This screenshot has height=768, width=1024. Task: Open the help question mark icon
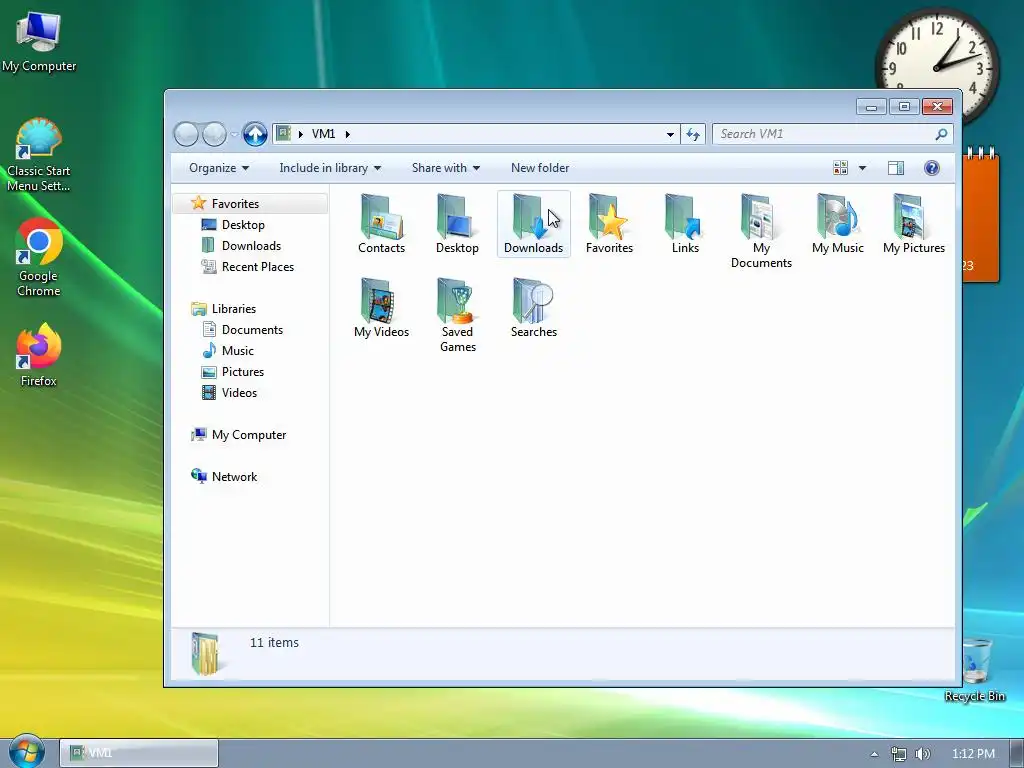932,168
